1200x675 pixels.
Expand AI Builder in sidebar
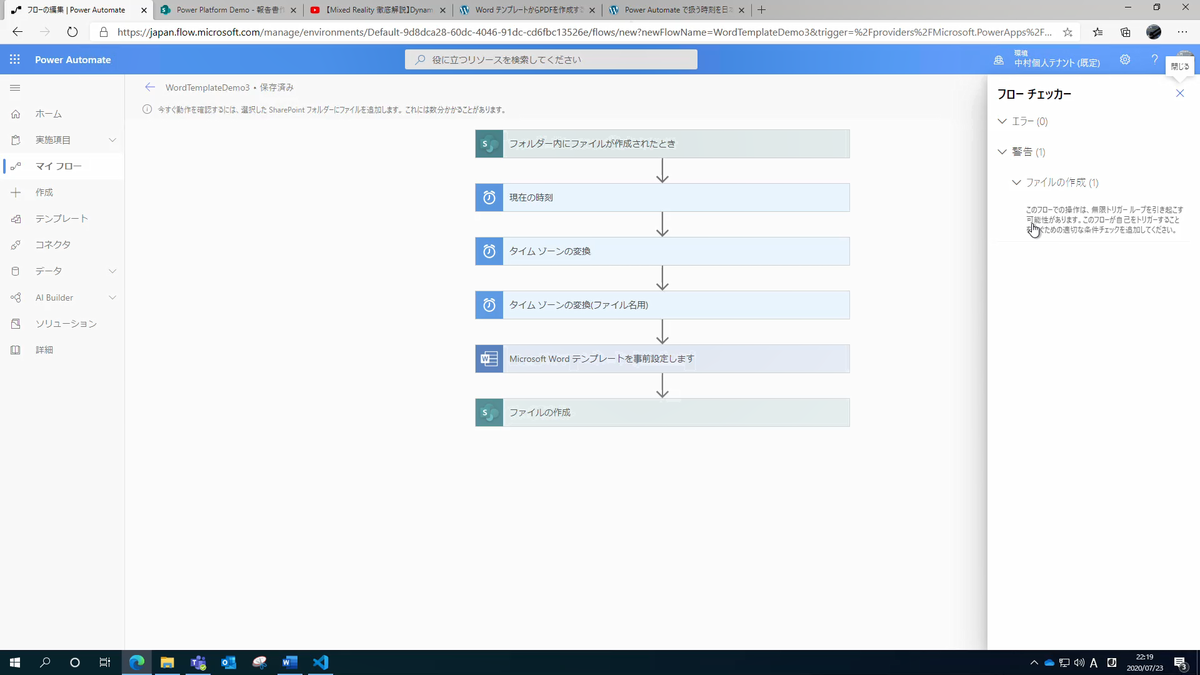[112, 297]
